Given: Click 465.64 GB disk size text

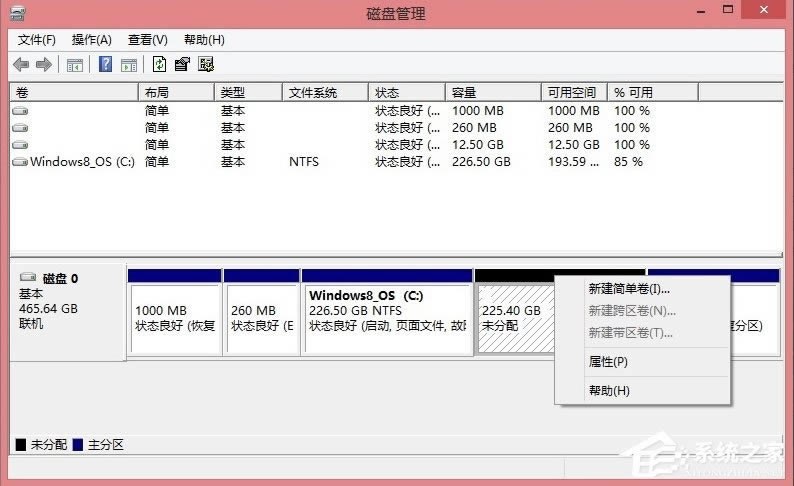Looking at the screenshot, I should [x=48, y=308].
